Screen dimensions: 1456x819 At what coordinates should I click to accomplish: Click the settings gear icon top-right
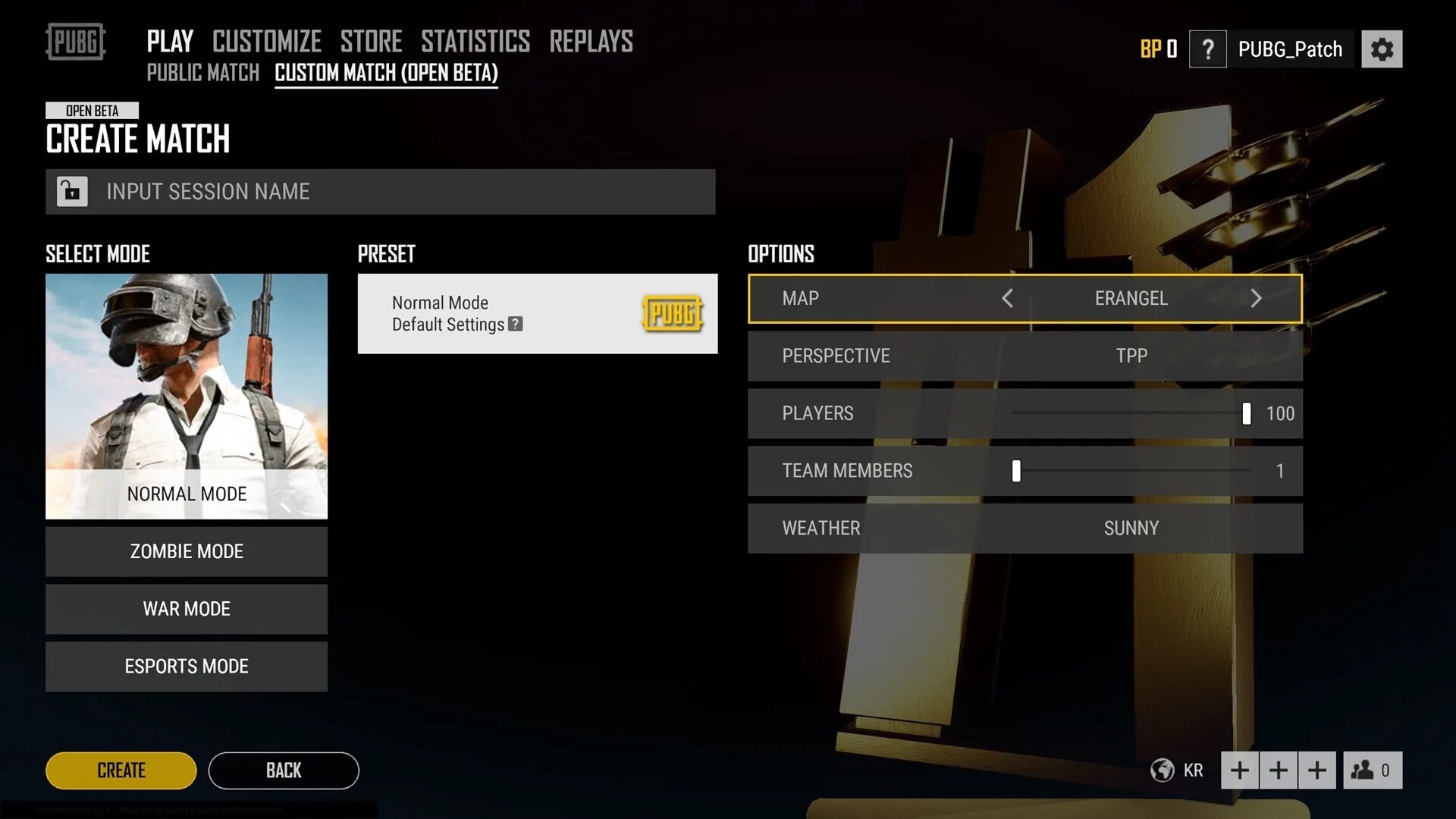pyautogui.click(x=1382, y=47)
